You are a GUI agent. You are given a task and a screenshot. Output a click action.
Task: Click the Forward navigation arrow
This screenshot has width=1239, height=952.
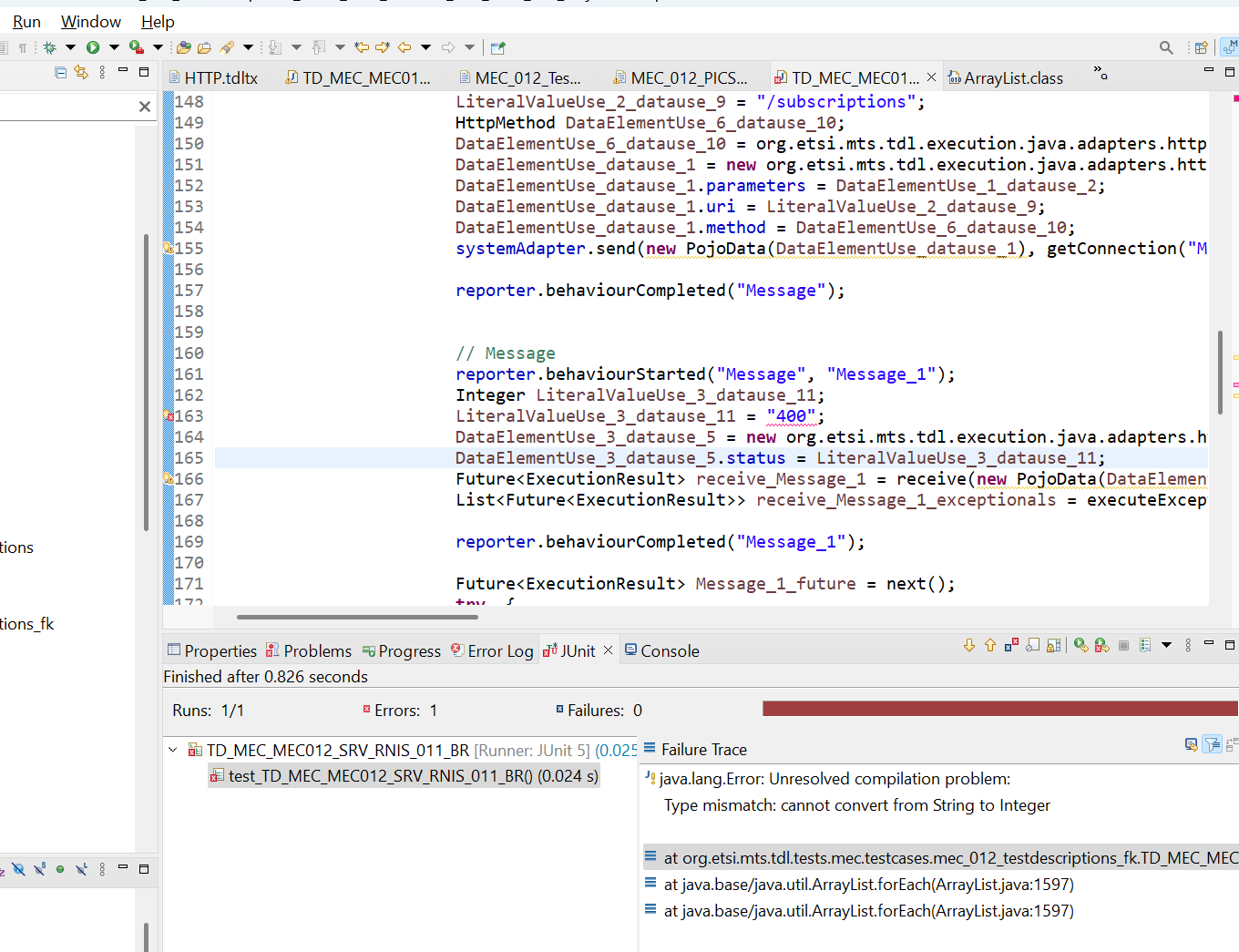(x=448, y=47)
